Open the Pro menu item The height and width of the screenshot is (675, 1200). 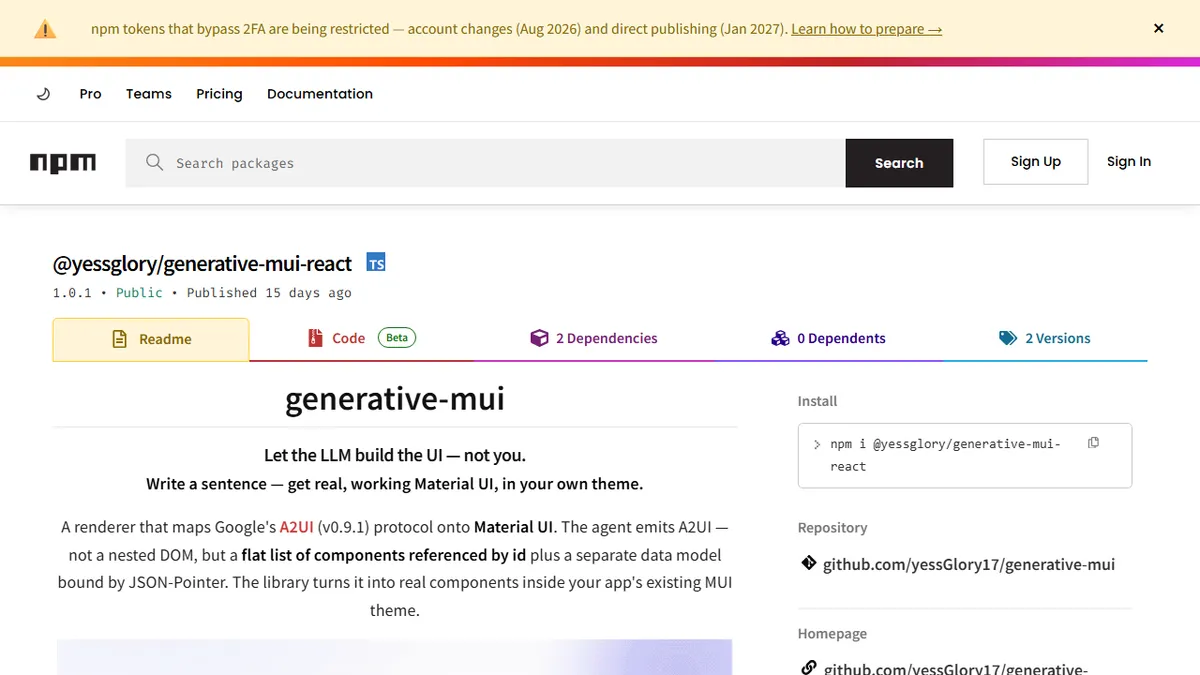[x=91, y=94]
